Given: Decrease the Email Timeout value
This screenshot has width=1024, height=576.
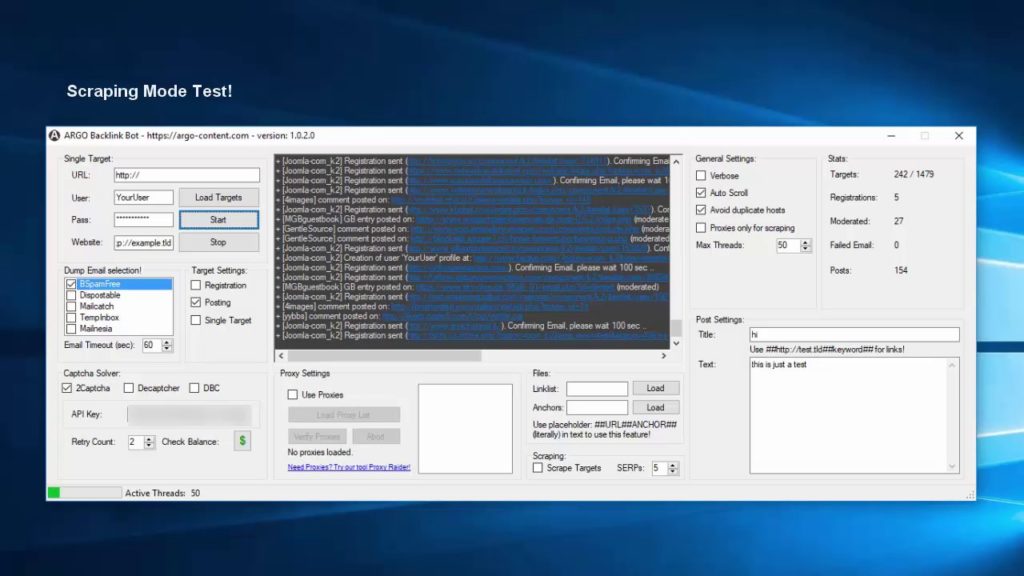Looking at the screenshot, I should (167, 349).
